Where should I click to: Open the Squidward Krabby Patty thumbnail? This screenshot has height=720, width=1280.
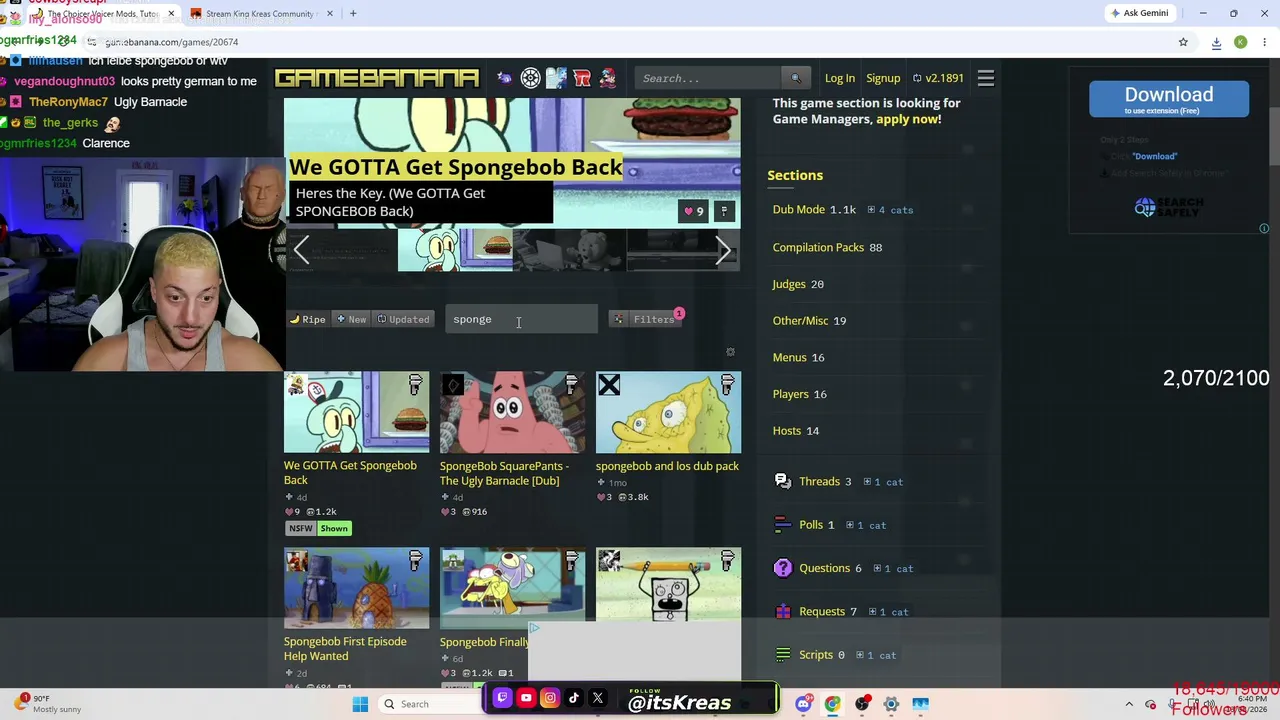click(356, 412)
